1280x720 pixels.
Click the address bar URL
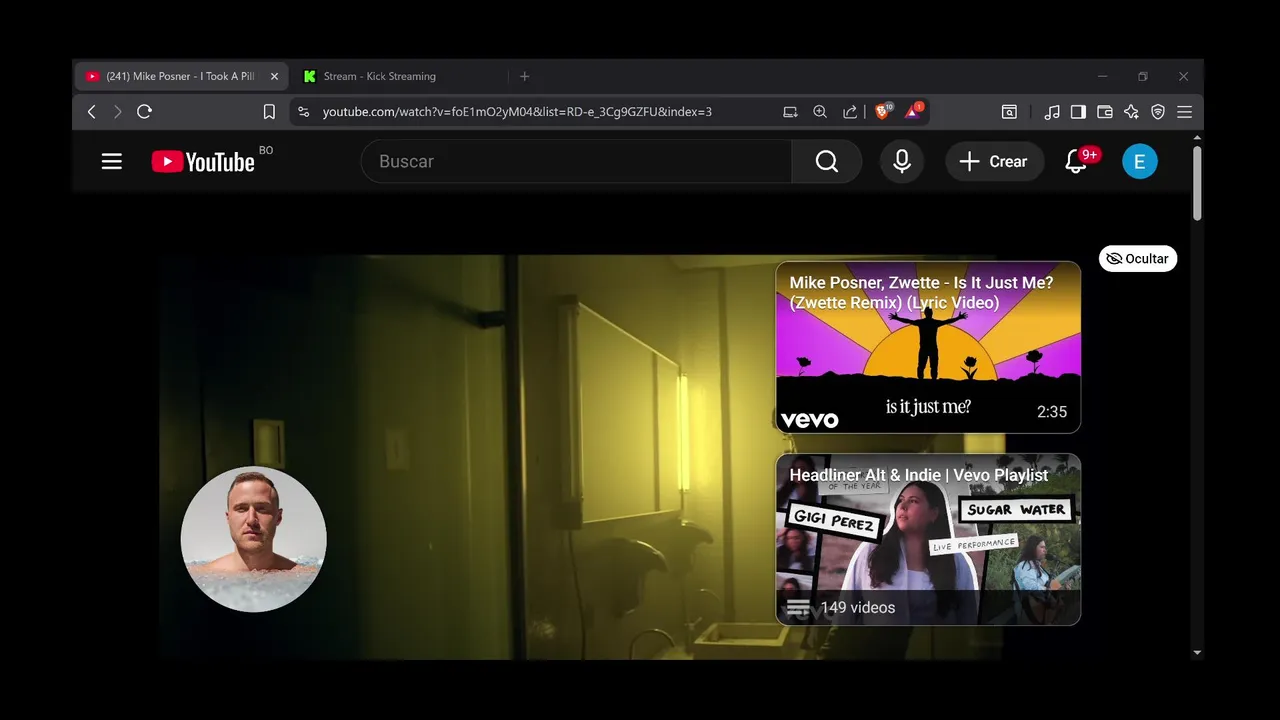tap(517, 112)
